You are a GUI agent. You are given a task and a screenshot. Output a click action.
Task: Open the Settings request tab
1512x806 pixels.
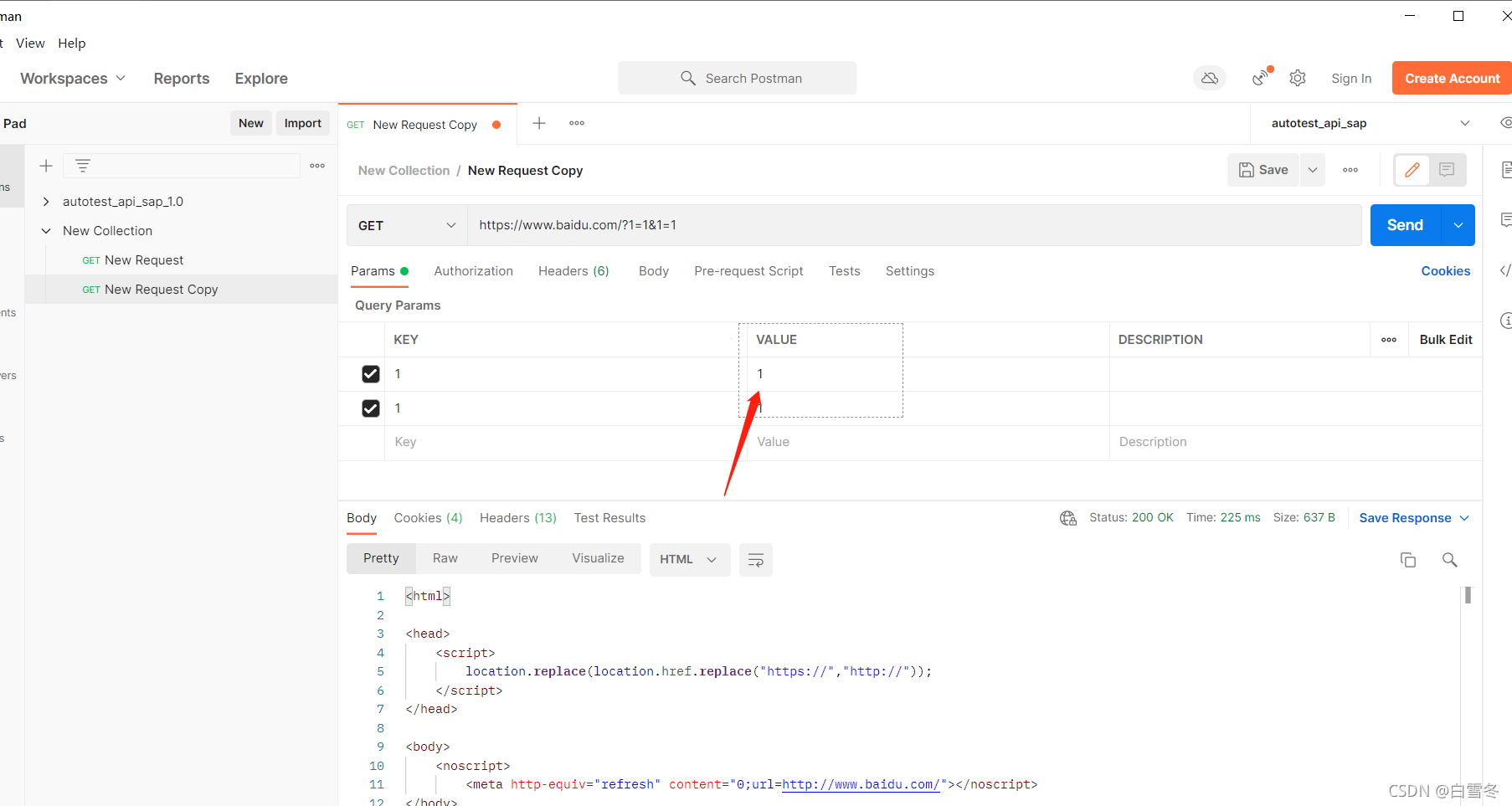910,271
